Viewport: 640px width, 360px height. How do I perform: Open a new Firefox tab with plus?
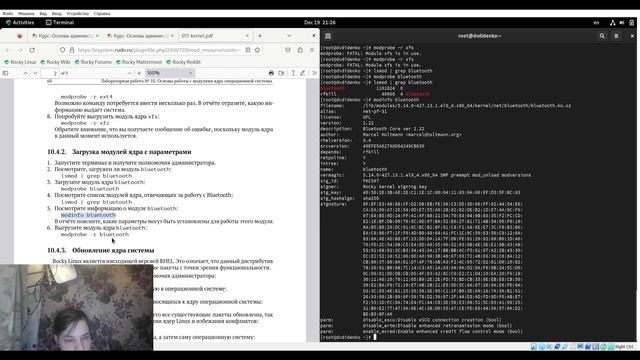(260, 36)
